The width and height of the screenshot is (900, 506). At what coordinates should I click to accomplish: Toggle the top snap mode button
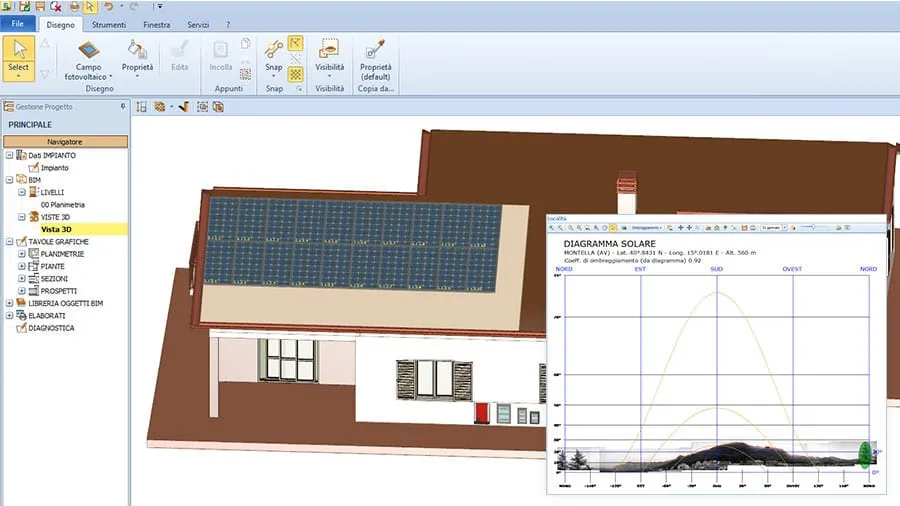pos(296,43)
